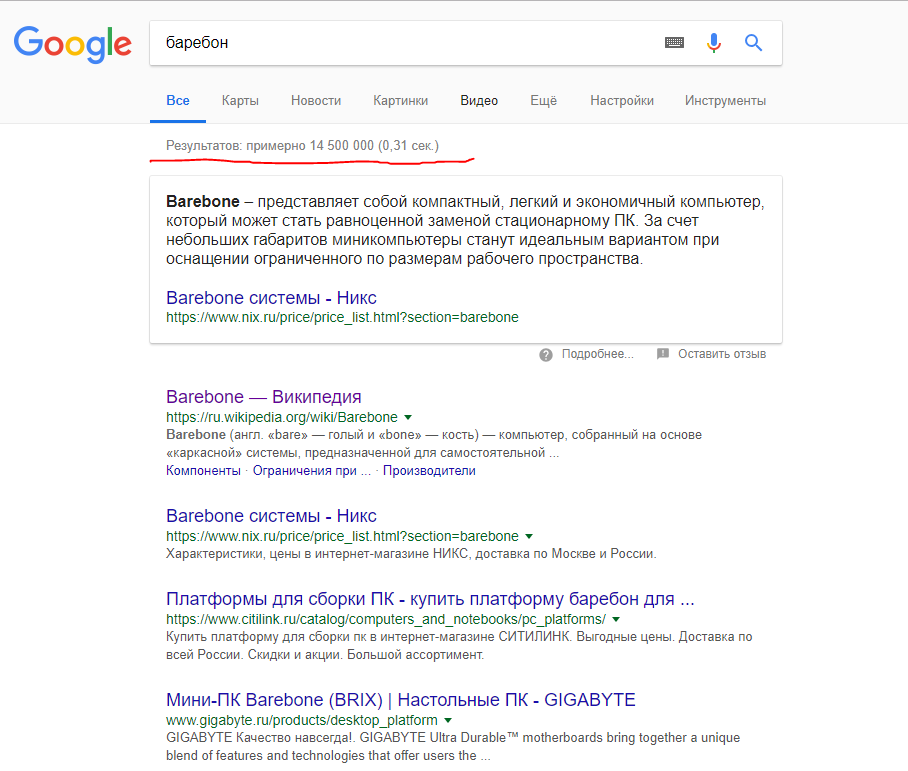Expand arrow beside nix.ru result URL
This screenshot has height=771, width=908.
[529, 536]
